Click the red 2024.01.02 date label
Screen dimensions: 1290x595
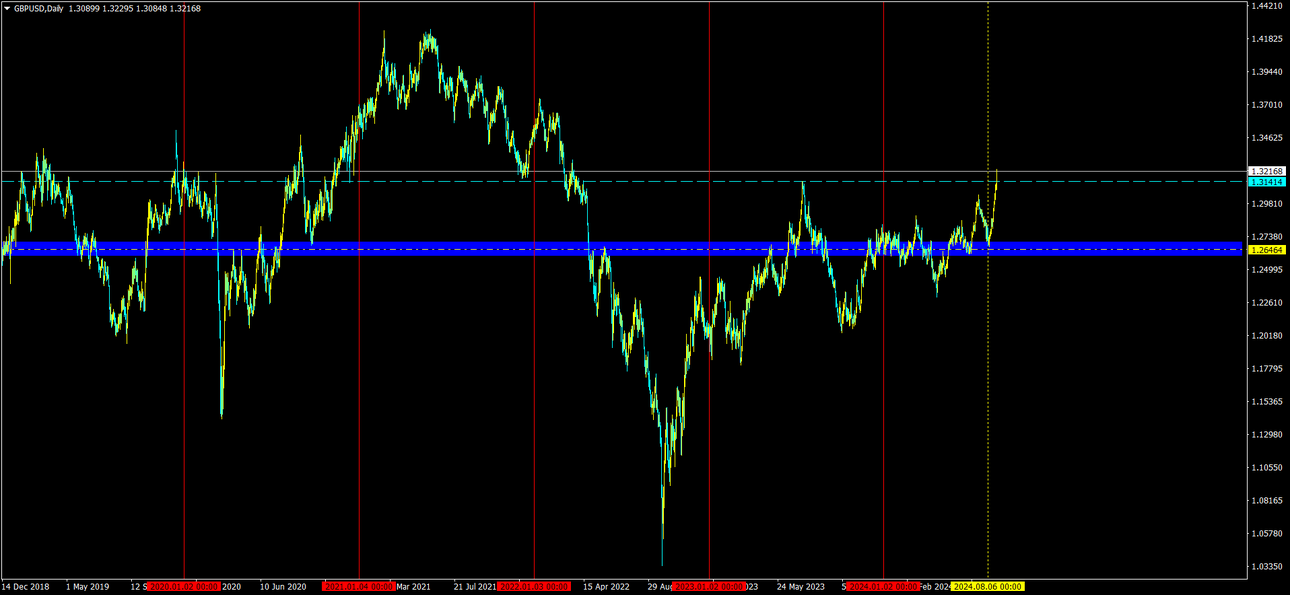[x=883, y=587]
